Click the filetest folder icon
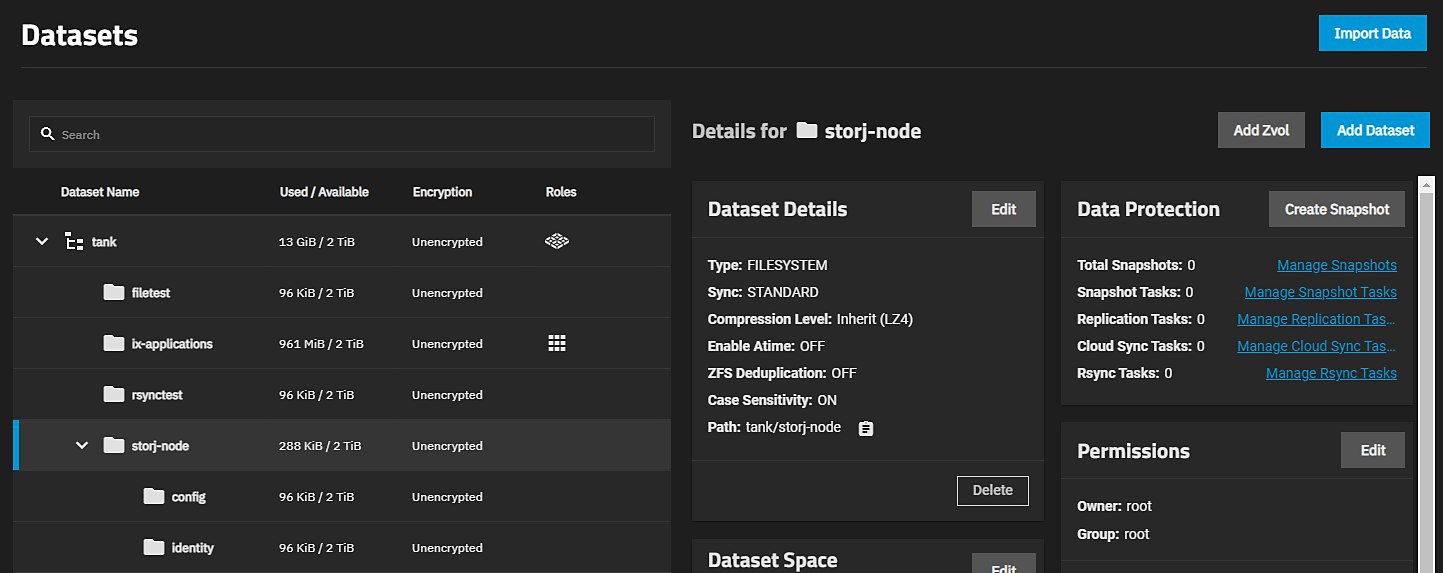1443x573 pixels. [x=114, y=292]
